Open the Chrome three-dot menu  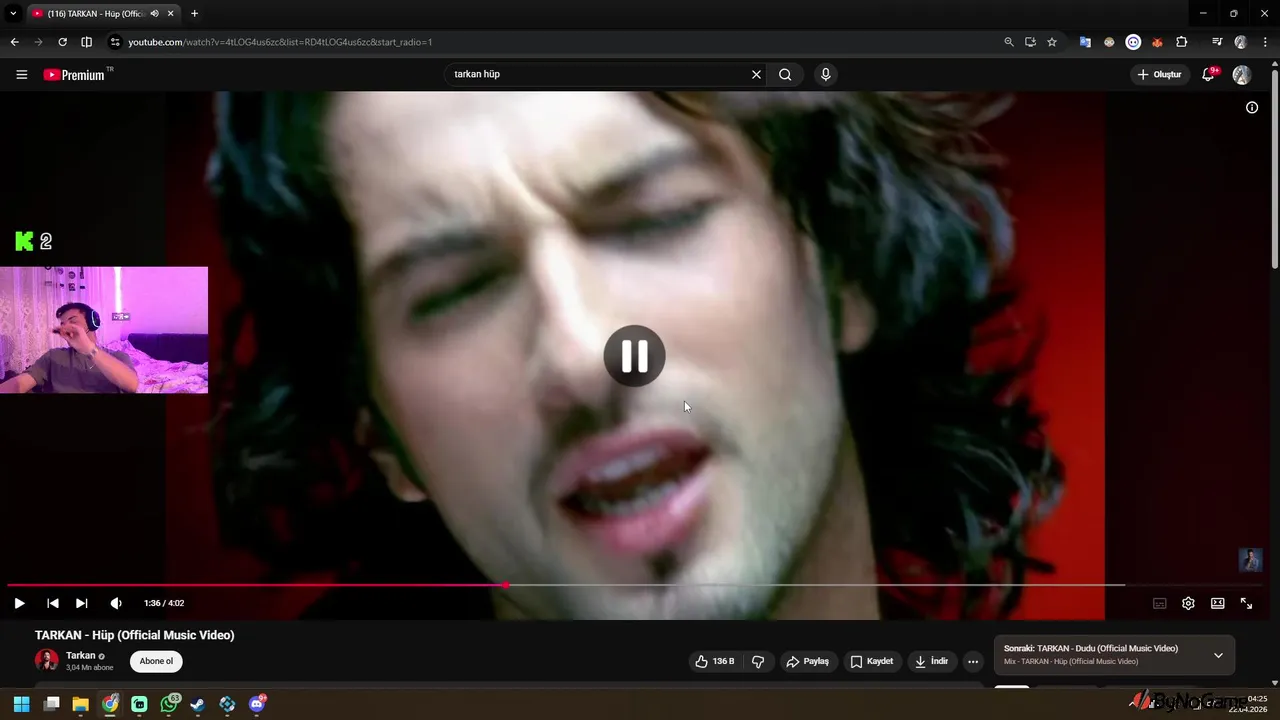tap(1265, 42)
